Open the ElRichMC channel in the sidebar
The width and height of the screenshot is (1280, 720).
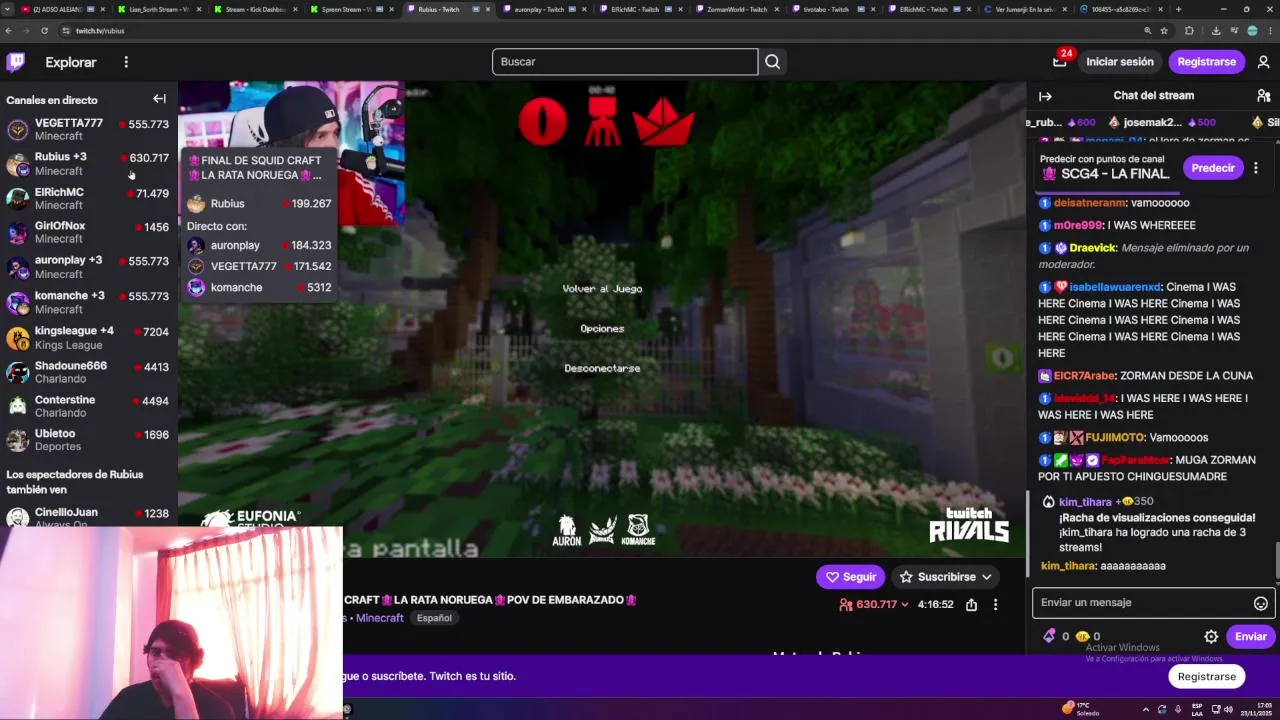pyautogui.click(x=89, y=198)
